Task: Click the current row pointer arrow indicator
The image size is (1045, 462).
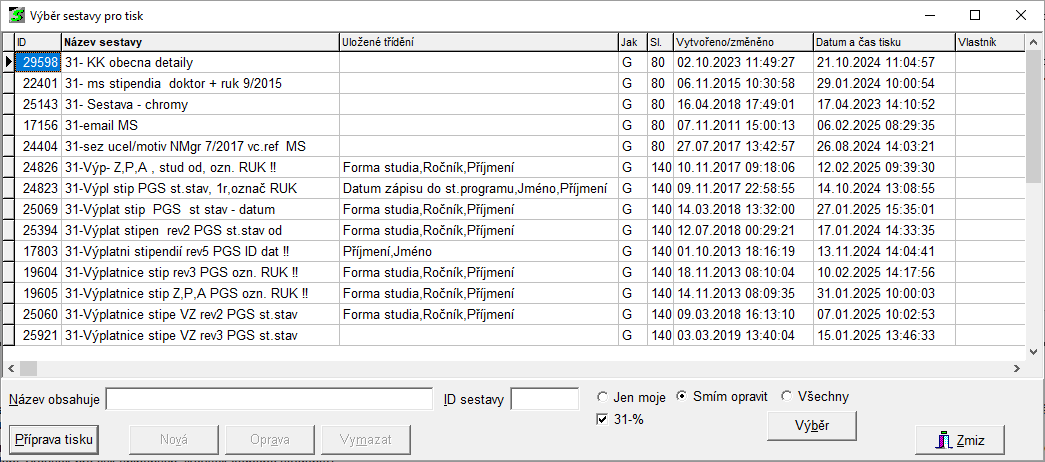Action: [x=9, y=62]
